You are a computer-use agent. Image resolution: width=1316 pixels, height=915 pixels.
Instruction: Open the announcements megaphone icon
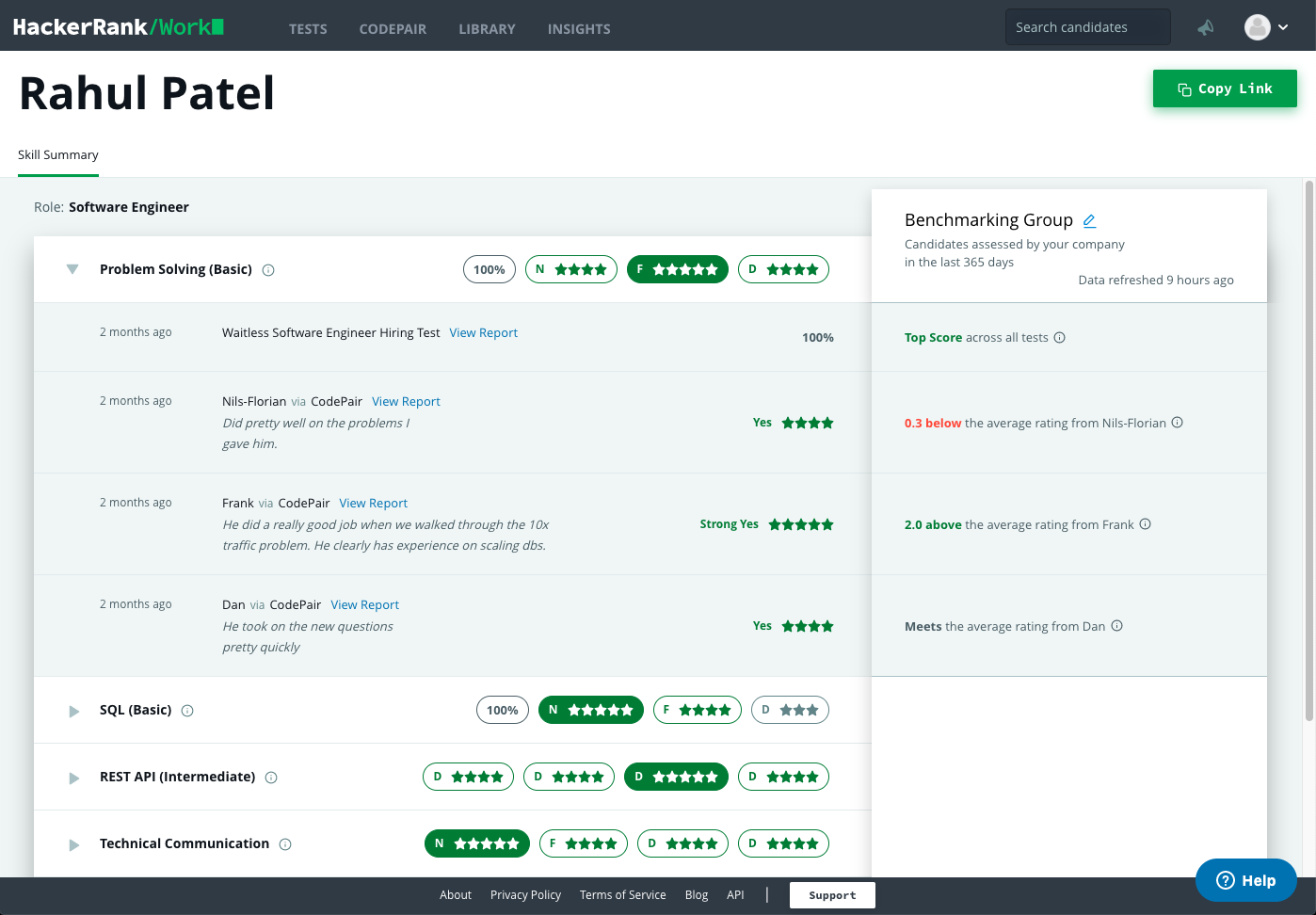coord(1206,27)
